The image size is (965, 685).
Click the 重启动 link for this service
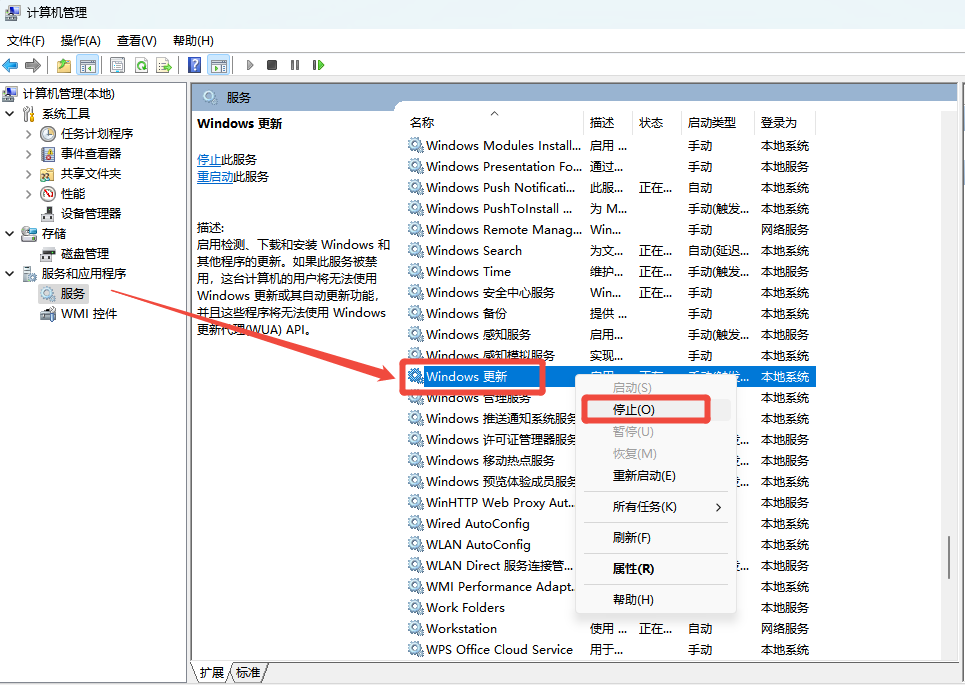pos(215,177)
